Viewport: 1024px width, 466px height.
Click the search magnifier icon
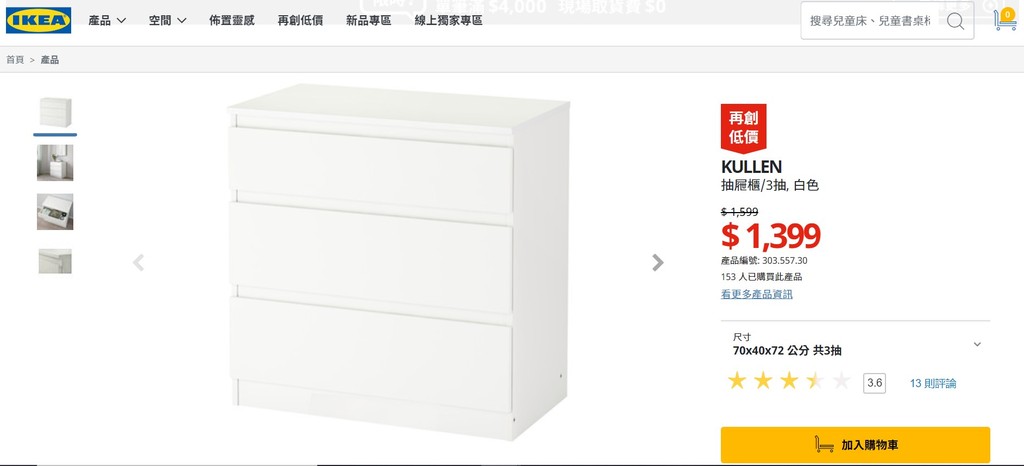[x=955, y=21]
